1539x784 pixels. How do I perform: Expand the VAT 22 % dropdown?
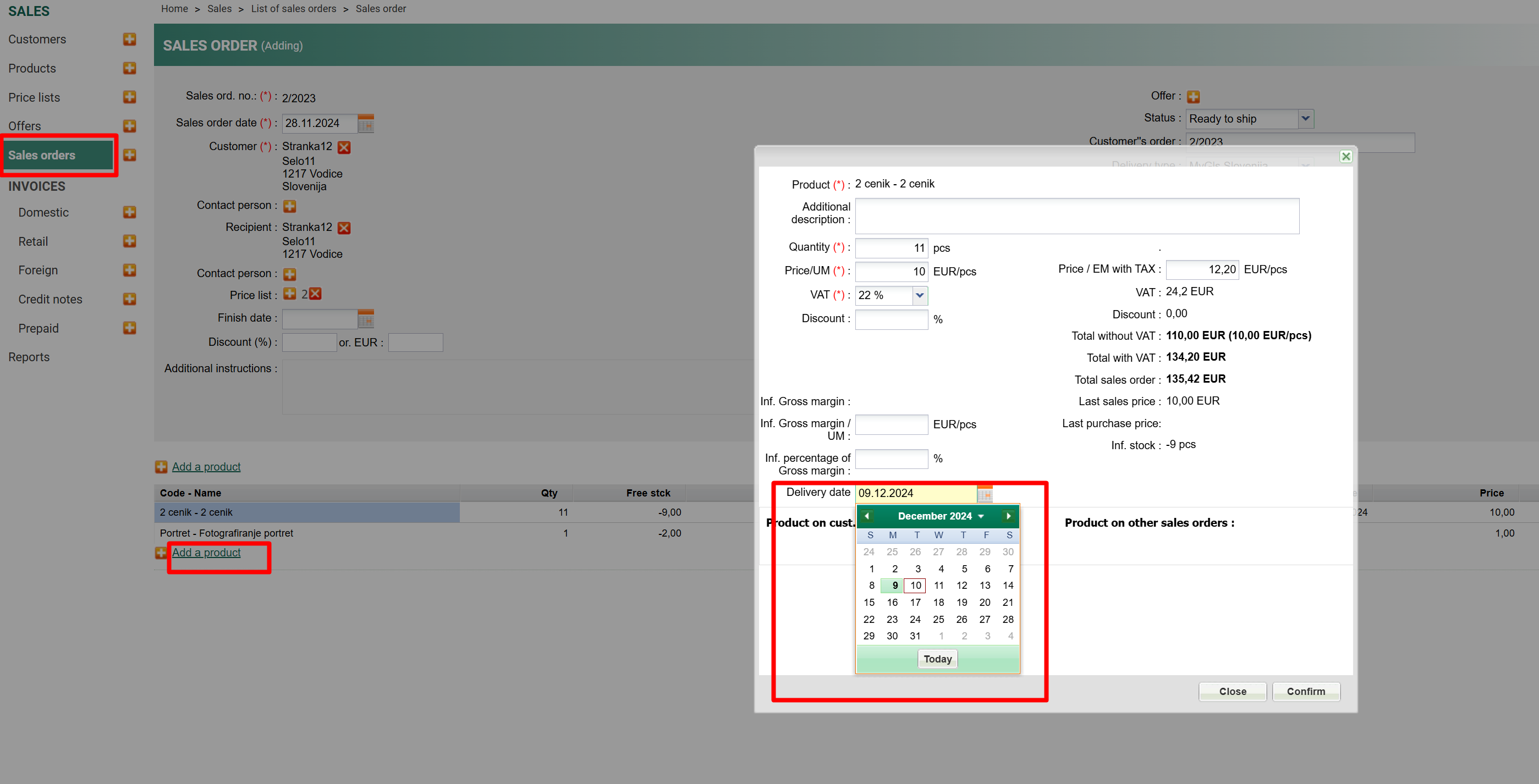coord(920,295)
